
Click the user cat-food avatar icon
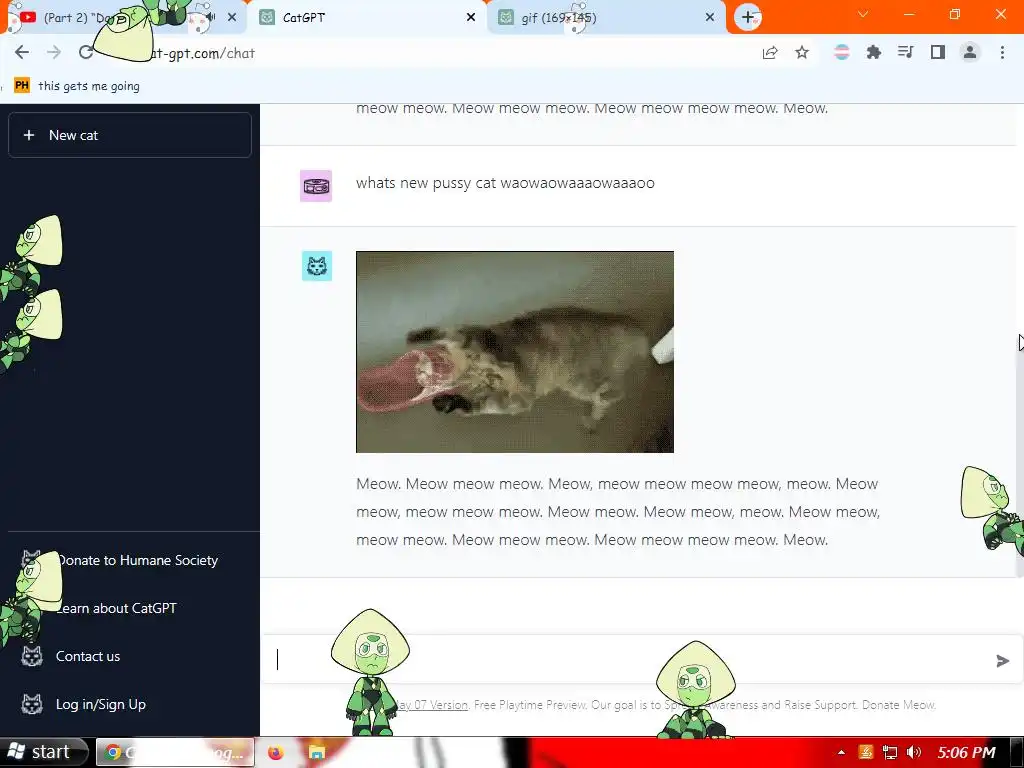316,186
